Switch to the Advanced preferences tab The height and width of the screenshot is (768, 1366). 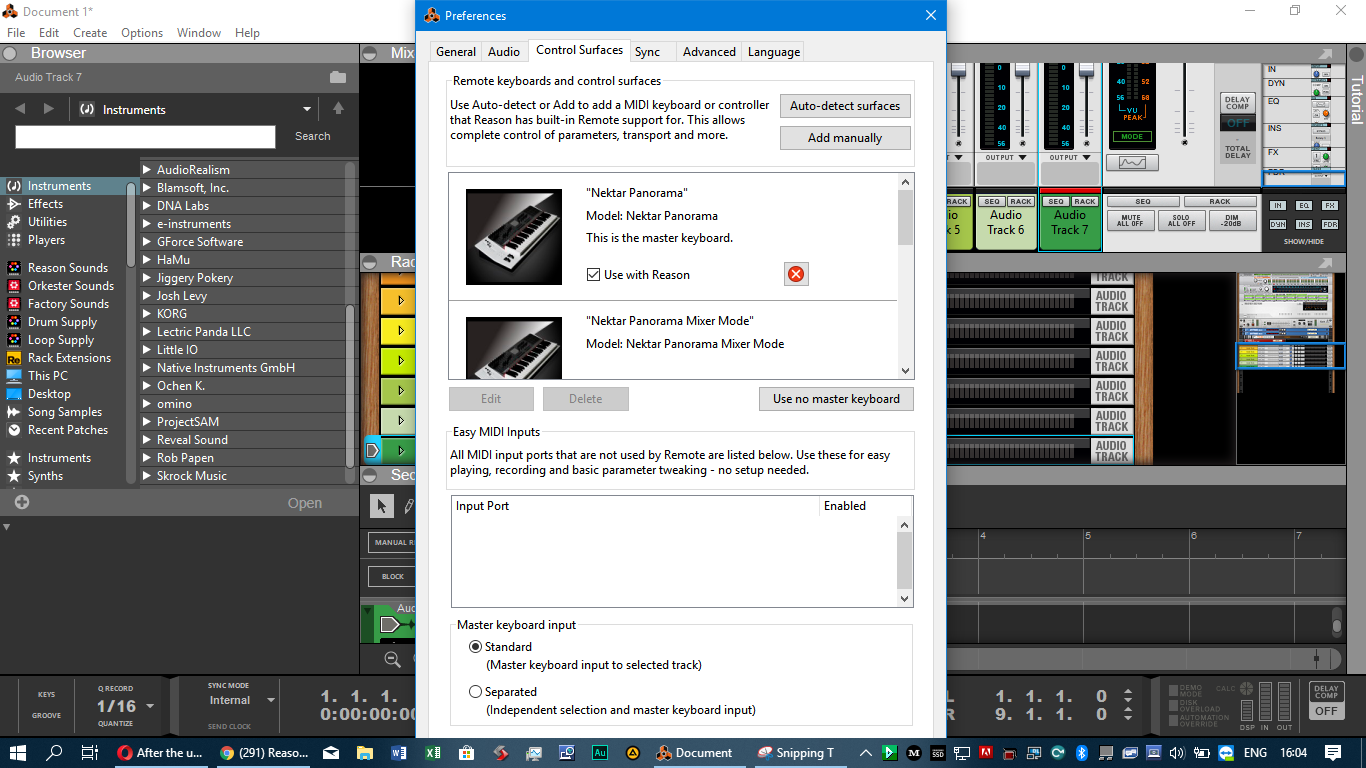[x=709, y=52]
